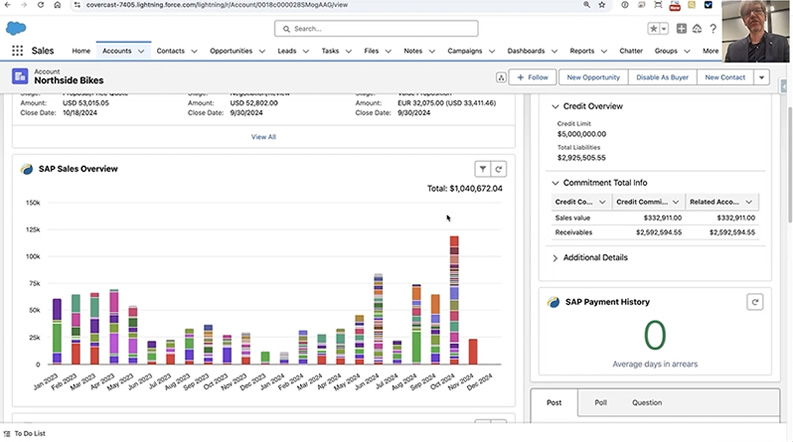The height and width of the screenshot is (442, 793).
Task: Click the browser home icon
Action: tap(57, 5)
